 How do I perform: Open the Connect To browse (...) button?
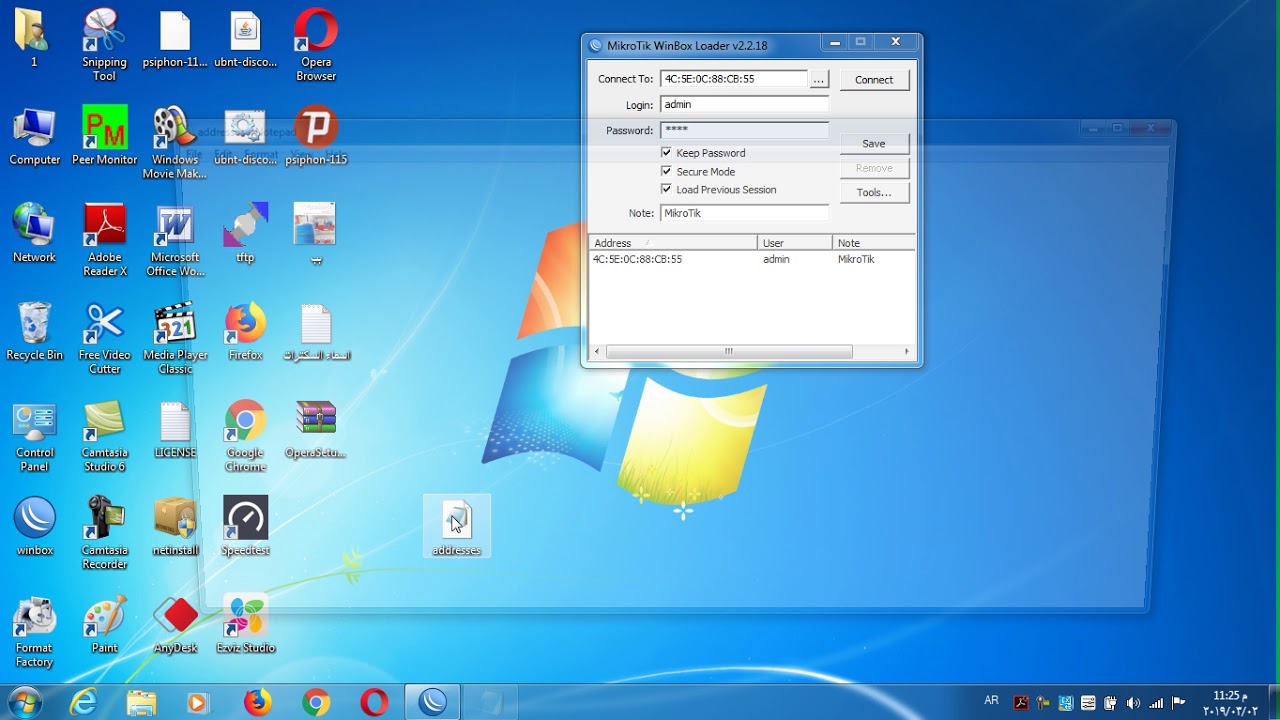click(x=819, y=79)
